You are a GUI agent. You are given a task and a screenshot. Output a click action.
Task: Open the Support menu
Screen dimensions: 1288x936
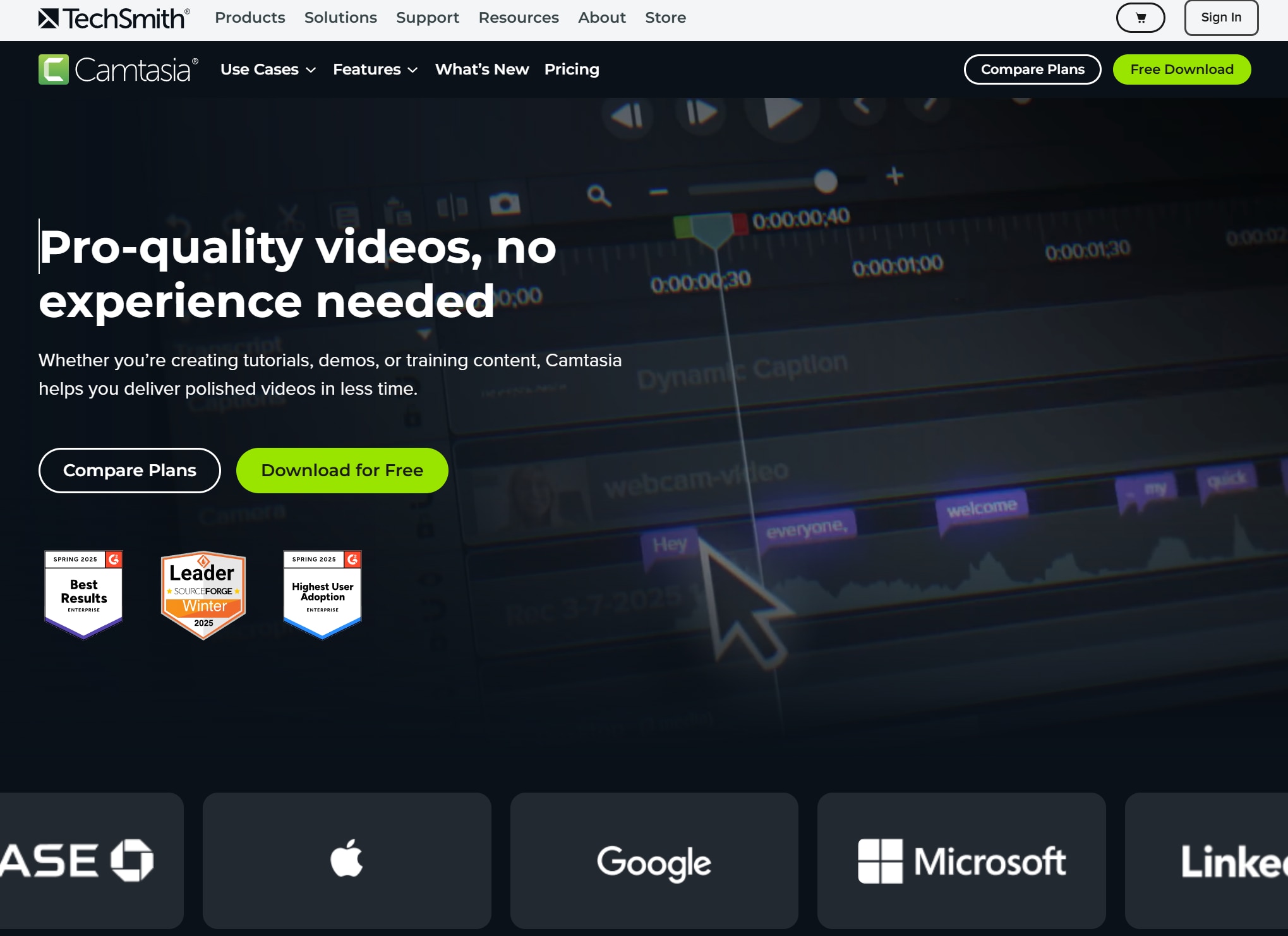point(428,18)
